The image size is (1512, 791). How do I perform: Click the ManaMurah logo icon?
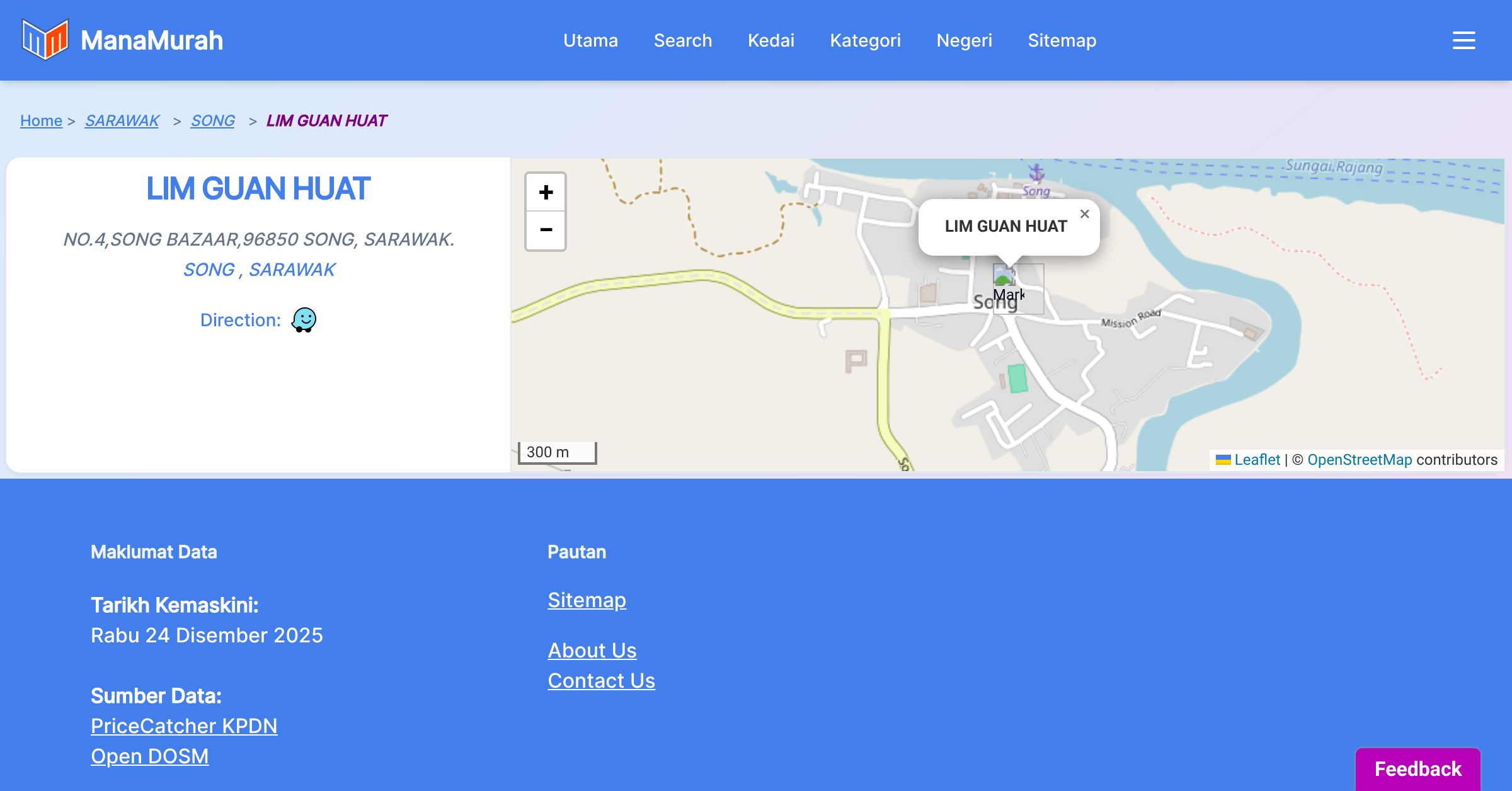coord(45,40)
